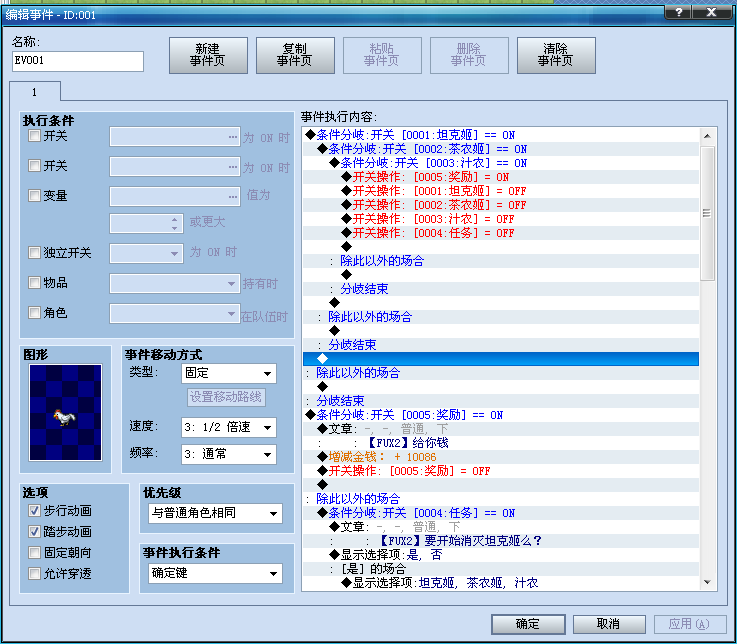Select row 显示选择项:是, 否

pos(501,555)
